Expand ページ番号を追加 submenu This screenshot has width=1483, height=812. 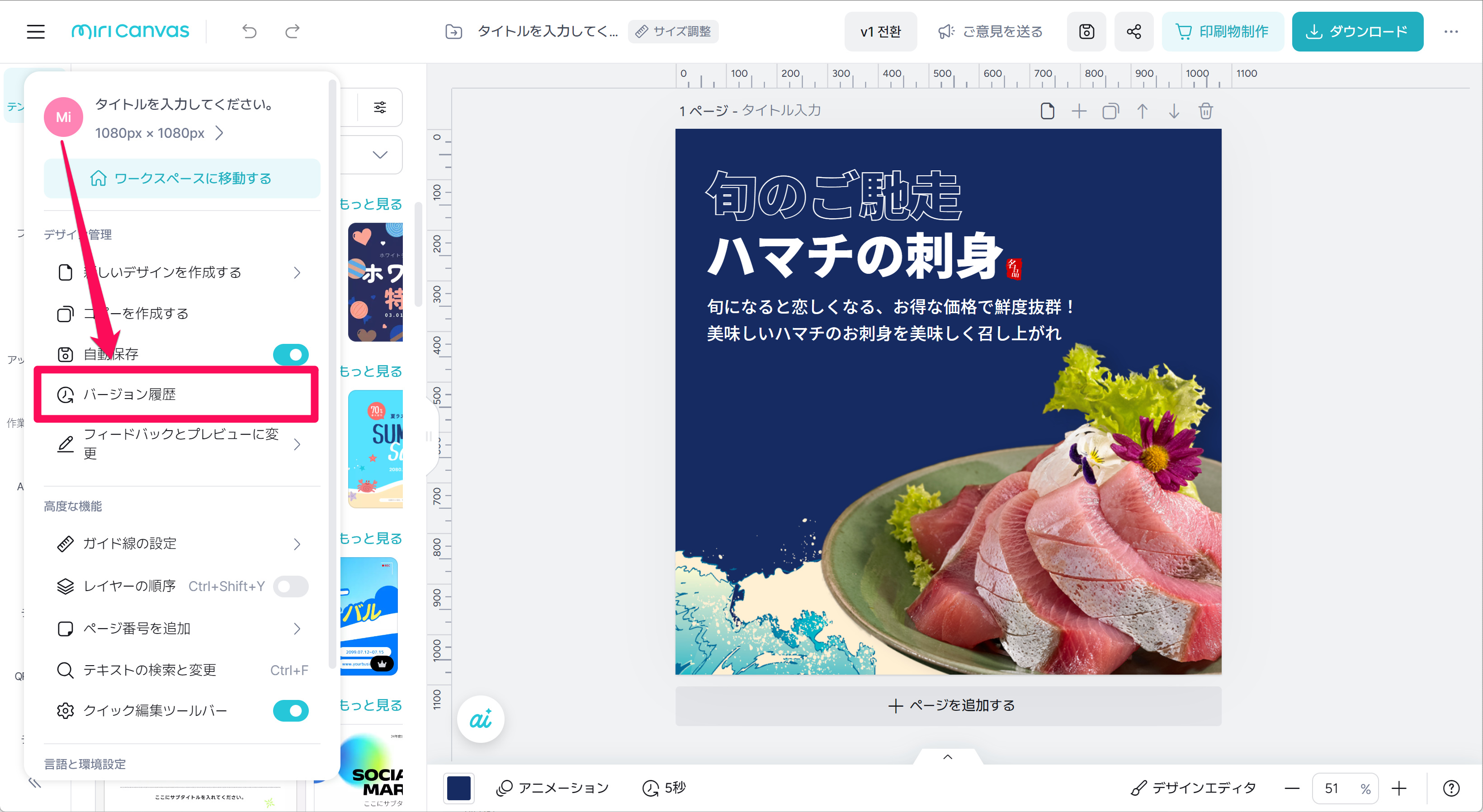(x=297, y=629)
